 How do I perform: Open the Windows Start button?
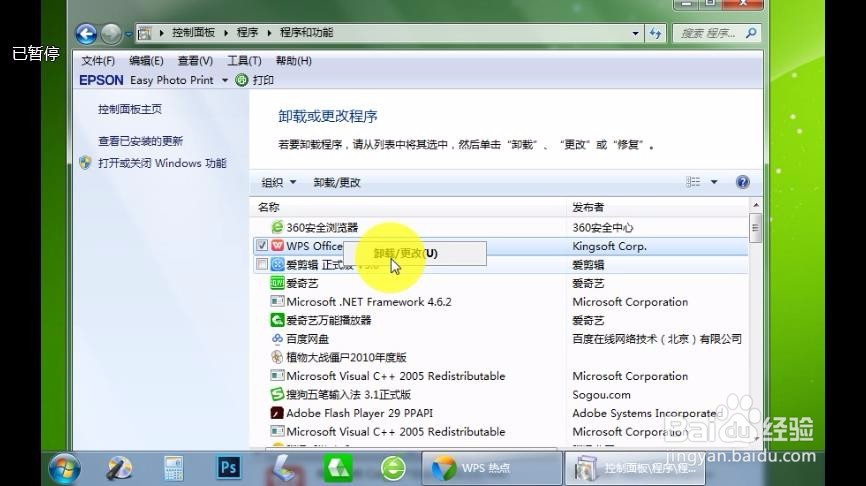coord(65,468)
